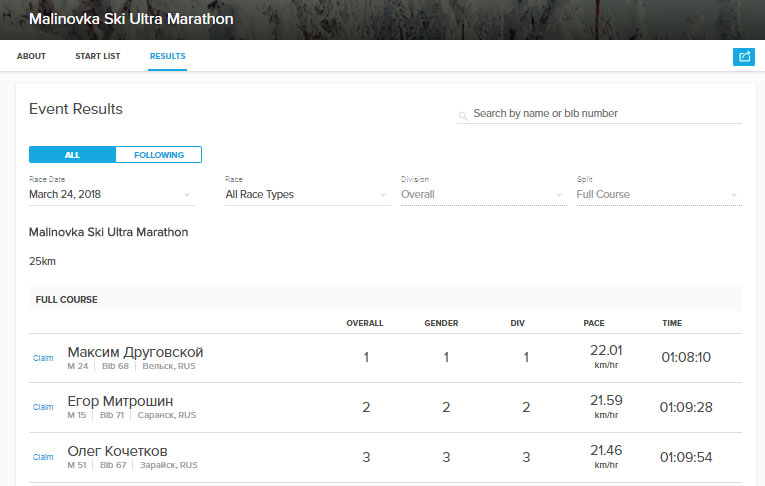Open the START LIST tab

[98, 56]
